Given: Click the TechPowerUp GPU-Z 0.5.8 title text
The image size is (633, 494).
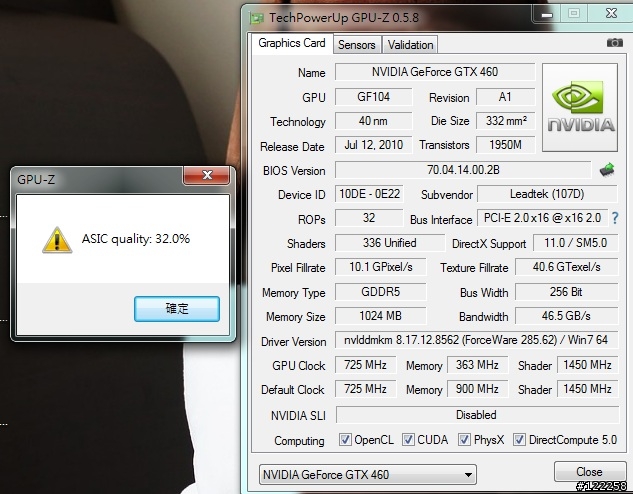Looking at the screenshot, I should click(x=344, y=18).
